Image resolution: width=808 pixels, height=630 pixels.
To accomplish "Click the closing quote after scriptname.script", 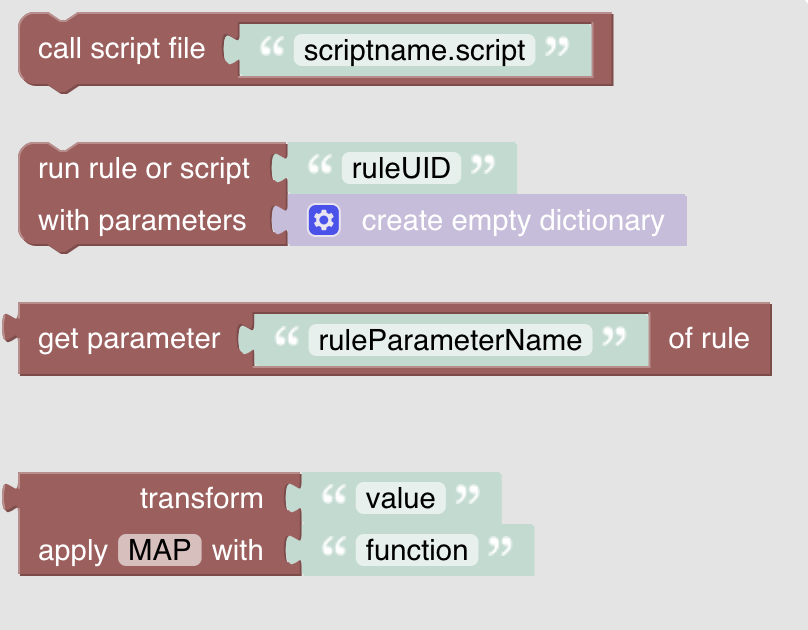I will click(x=558, y=48).
